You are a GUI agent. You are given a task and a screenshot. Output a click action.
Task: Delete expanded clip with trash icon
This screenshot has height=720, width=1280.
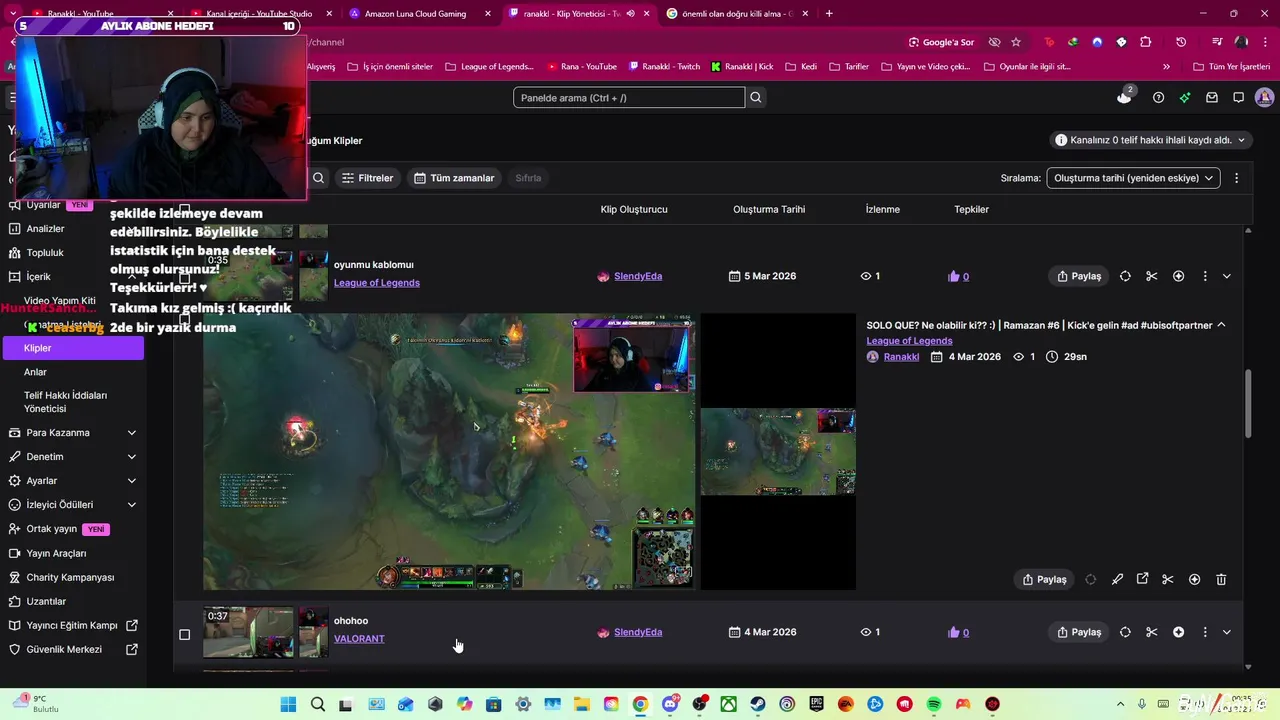click(x=1221, y=579)
